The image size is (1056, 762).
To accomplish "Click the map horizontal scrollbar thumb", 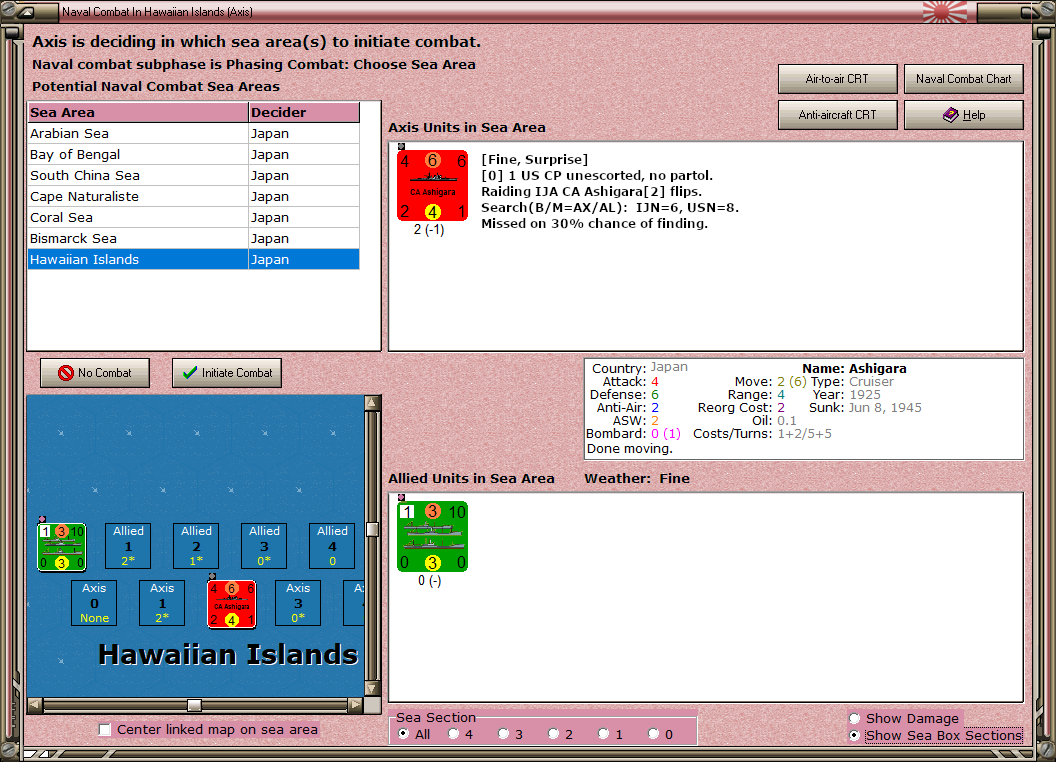I will click(x=194, y=705).
